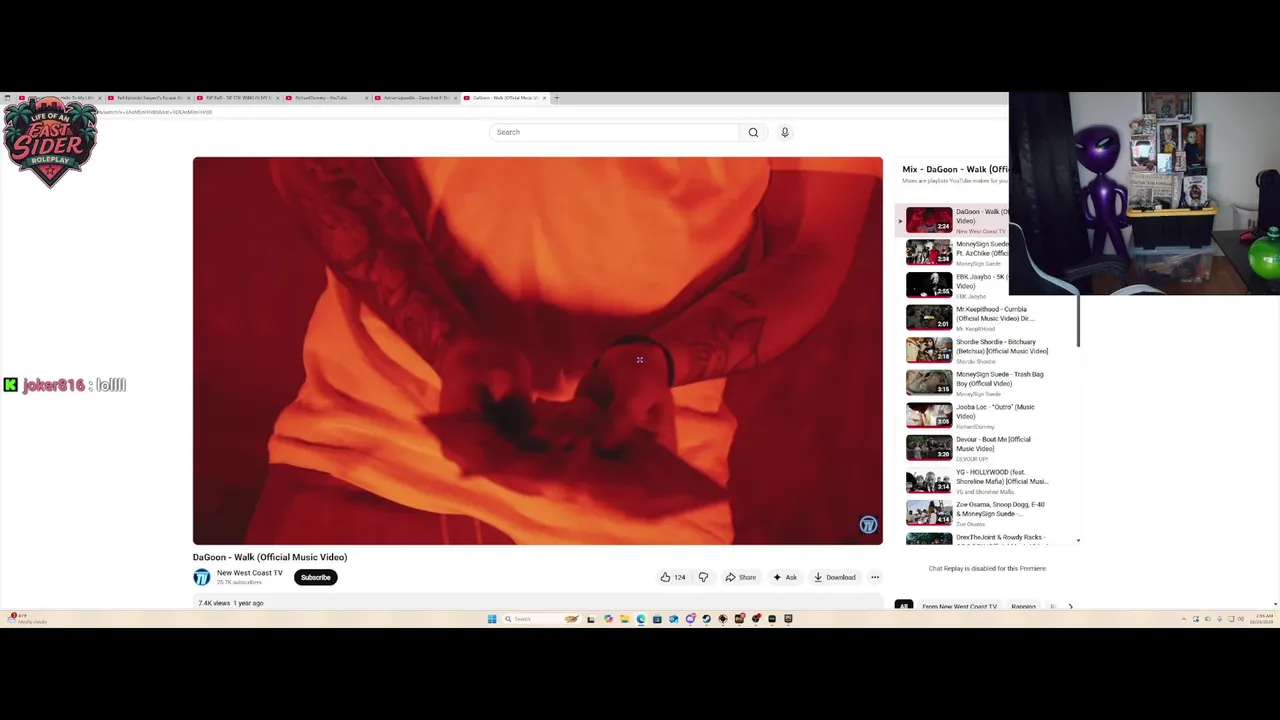Show hidden system tray icons
1280x720 pixels.
[x=1183, y=619]
